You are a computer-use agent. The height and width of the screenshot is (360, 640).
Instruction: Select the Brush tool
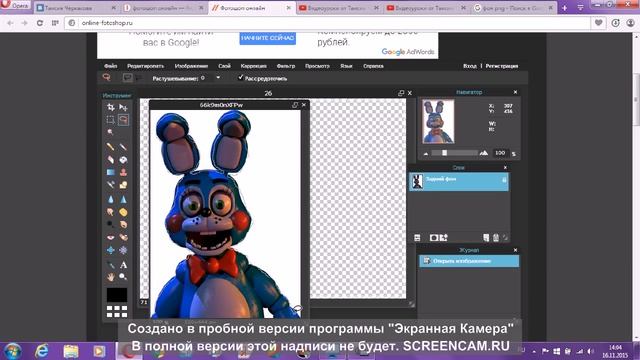click(123, 147)
